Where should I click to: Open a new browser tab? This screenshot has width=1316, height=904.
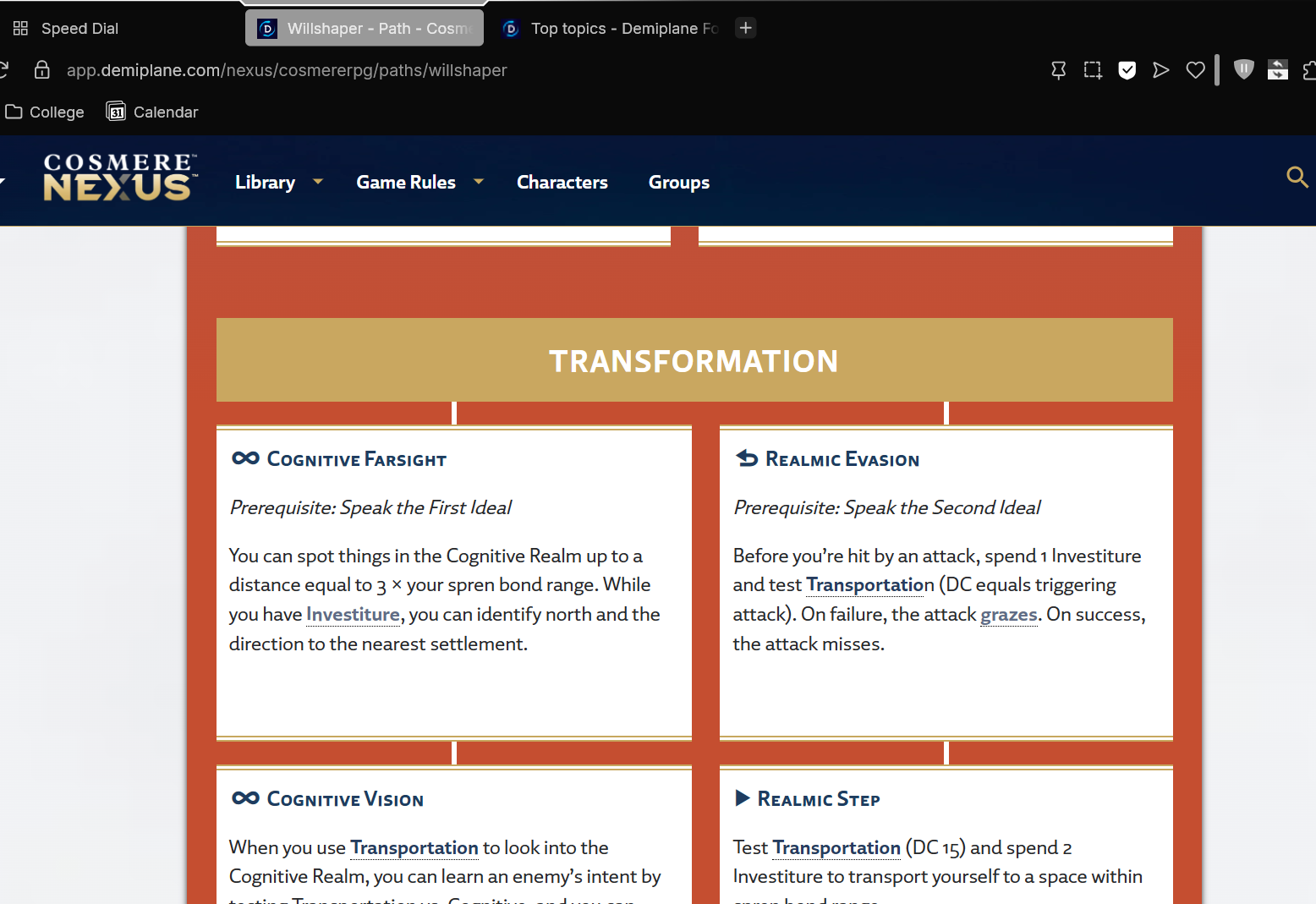tap(745, 28)
